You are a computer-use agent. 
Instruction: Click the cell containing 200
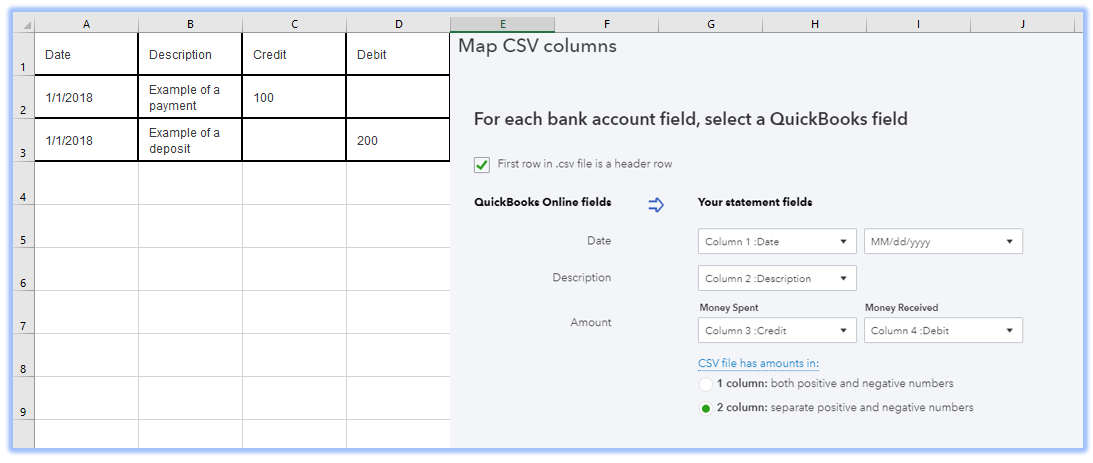(398, 140)
